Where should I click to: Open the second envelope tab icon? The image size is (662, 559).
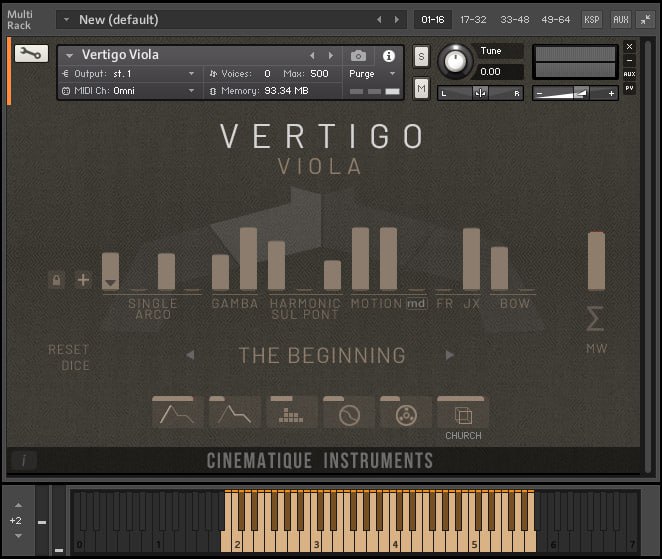point(234,412)
